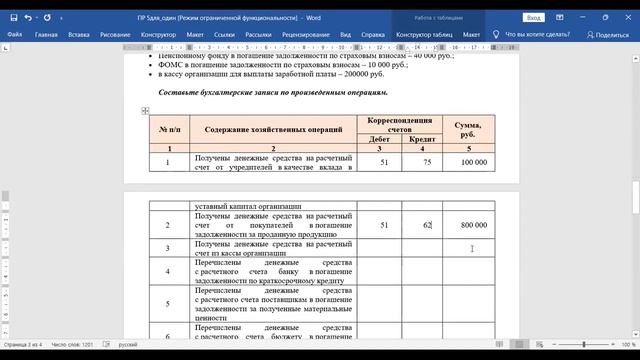Click the Save icon in title bar
This screenshot has width=640, height=360.
coord(14,18)
